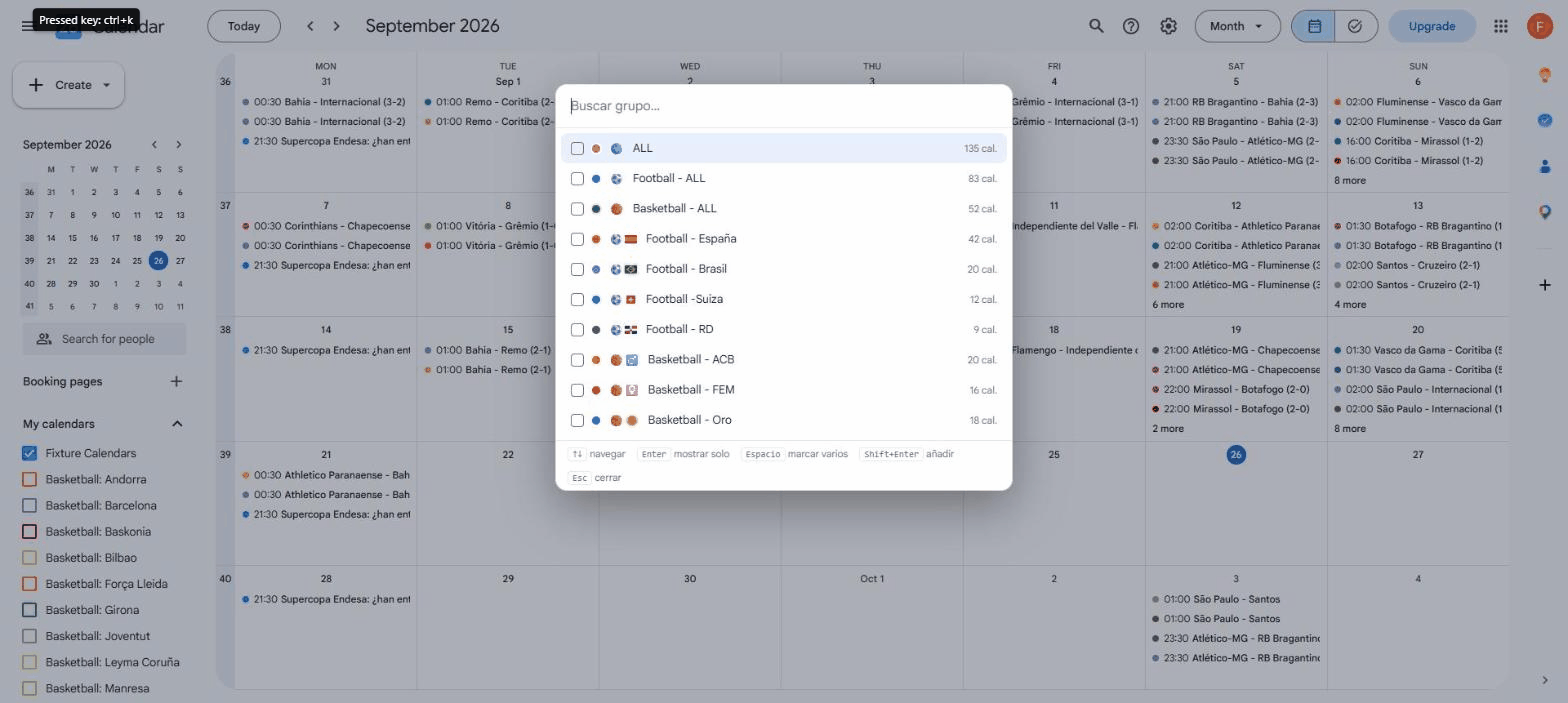Image resolution: width=1568 pixels, height=703 pixels.
Task: Open Google Tasks side panel icon
Action: [1545, 120]
